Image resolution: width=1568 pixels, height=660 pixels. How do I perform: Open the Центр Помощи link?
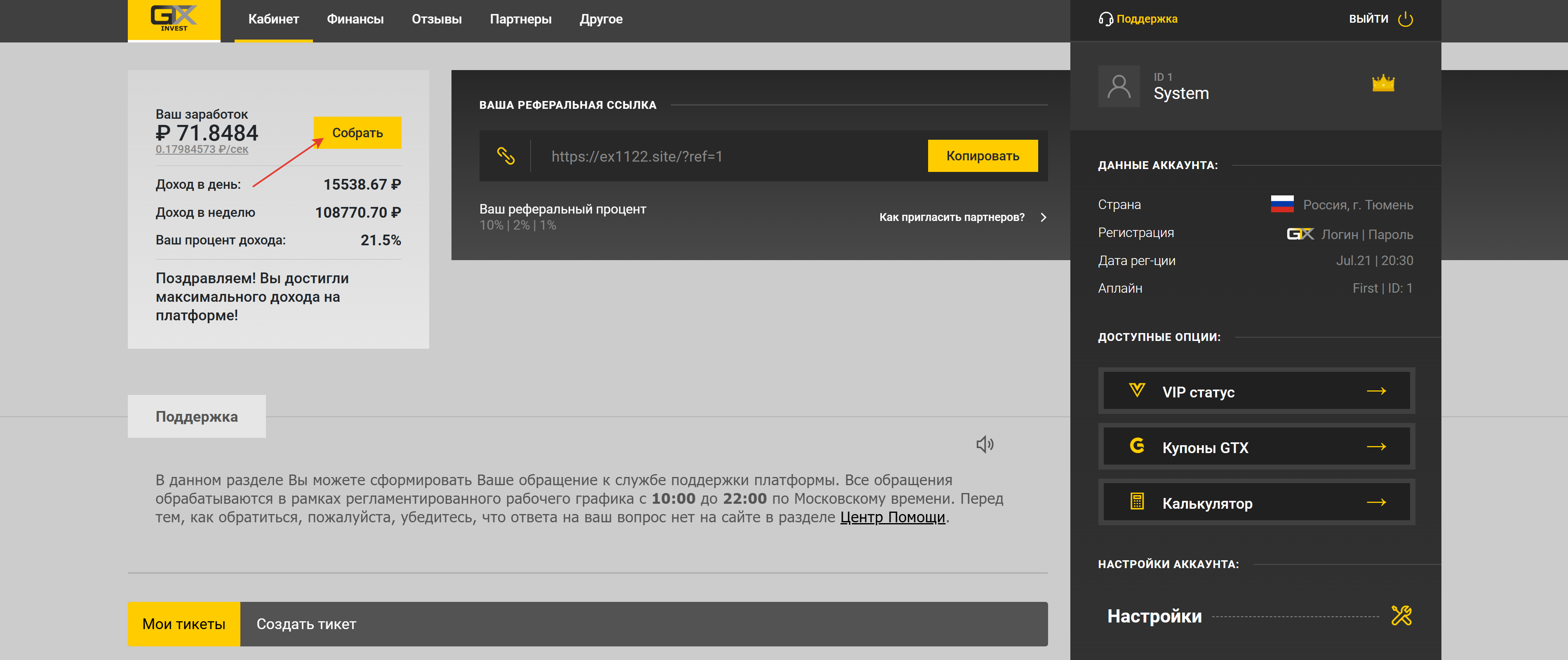pos(892,517)
